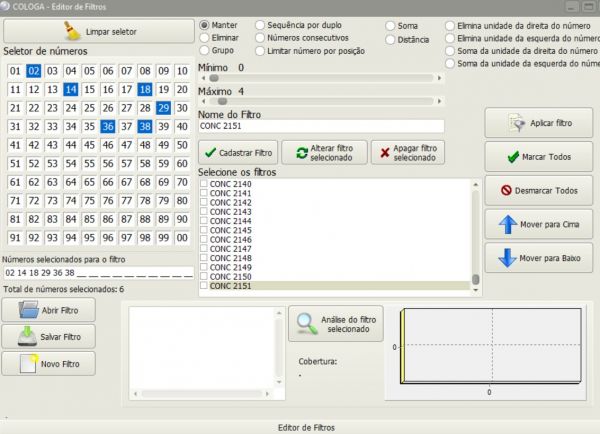The width and height of the screenshot is (600, 434).
Task: Select the CONC 2143 list row text
Action: point(230,212)
